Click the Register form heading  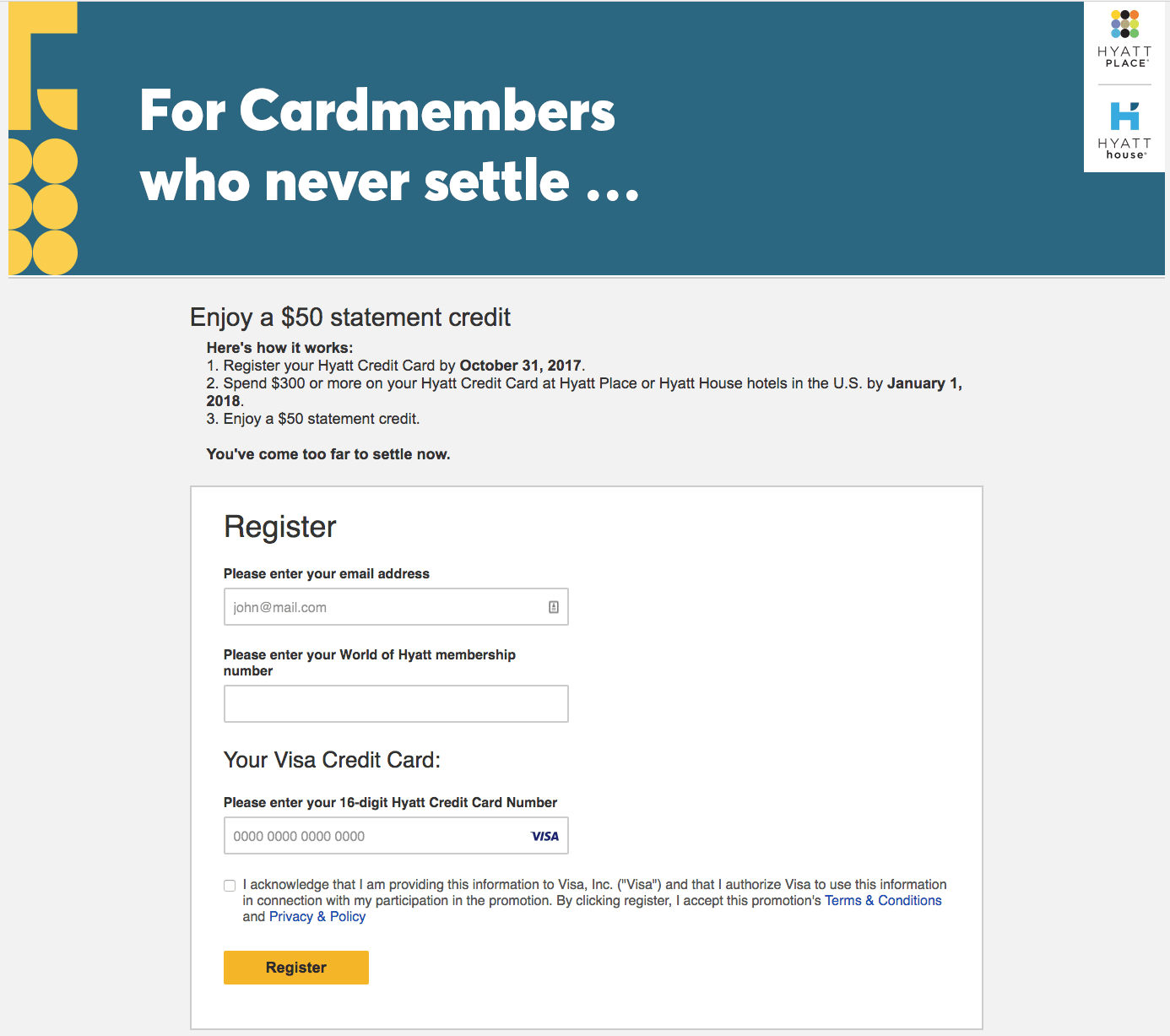click(280, 527)
